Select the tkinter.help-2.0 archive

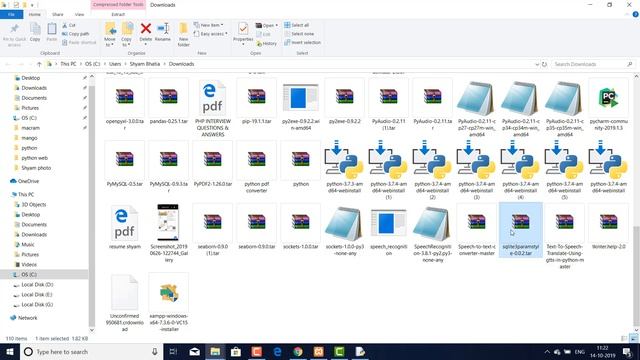608,227
